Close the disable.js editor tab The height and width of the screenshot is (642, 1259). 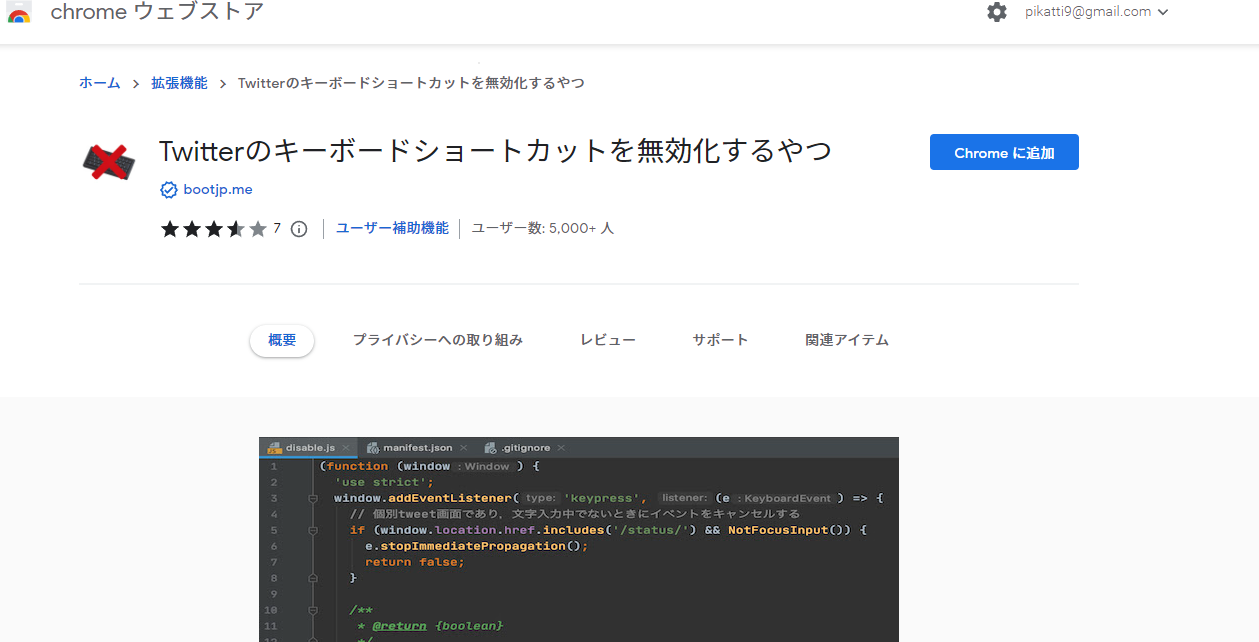(x=346, y=448)
